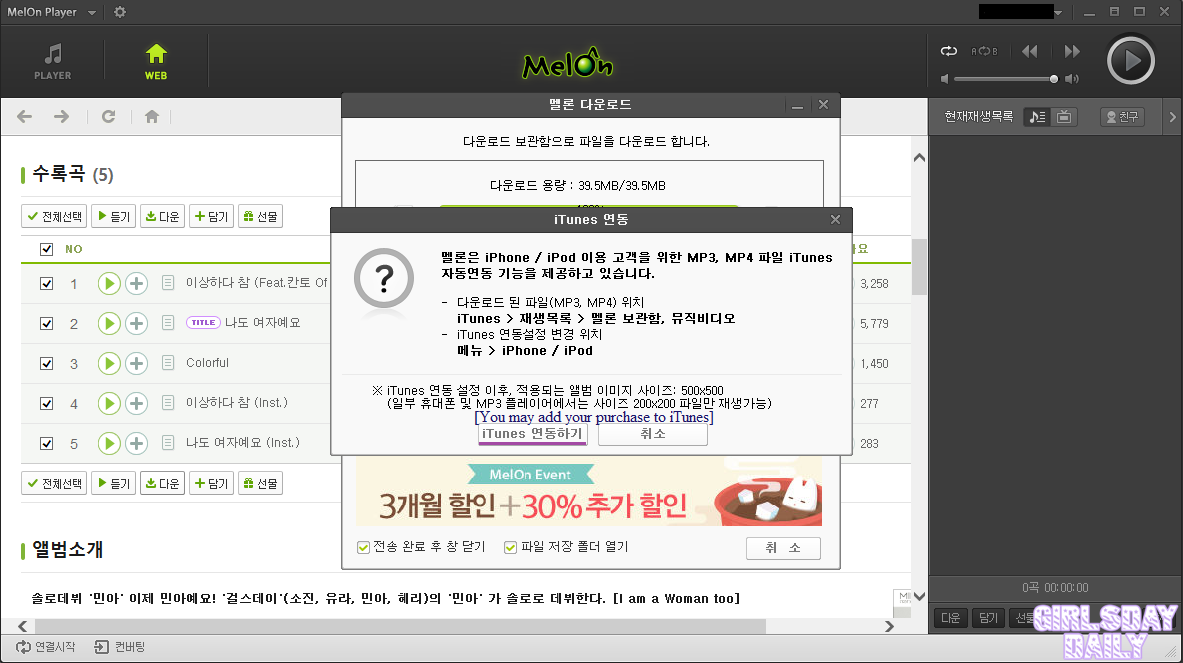Viewport: 1183px width, 663px height.
Task: Uncheck track 4 checkbox
Action: [x=46, y=404]
